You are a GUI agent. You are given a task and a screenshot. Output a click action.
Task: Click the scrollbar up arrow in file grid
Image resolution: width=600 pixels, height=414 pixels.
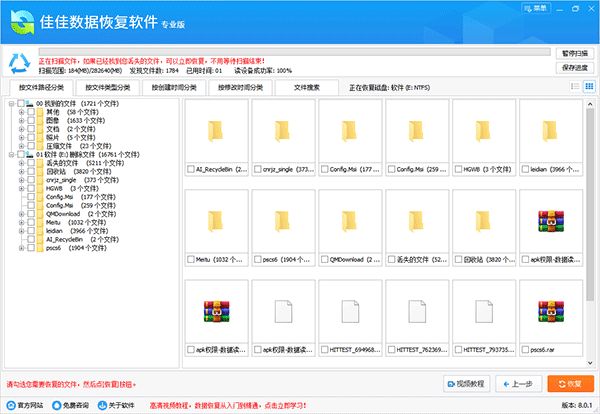590,104
